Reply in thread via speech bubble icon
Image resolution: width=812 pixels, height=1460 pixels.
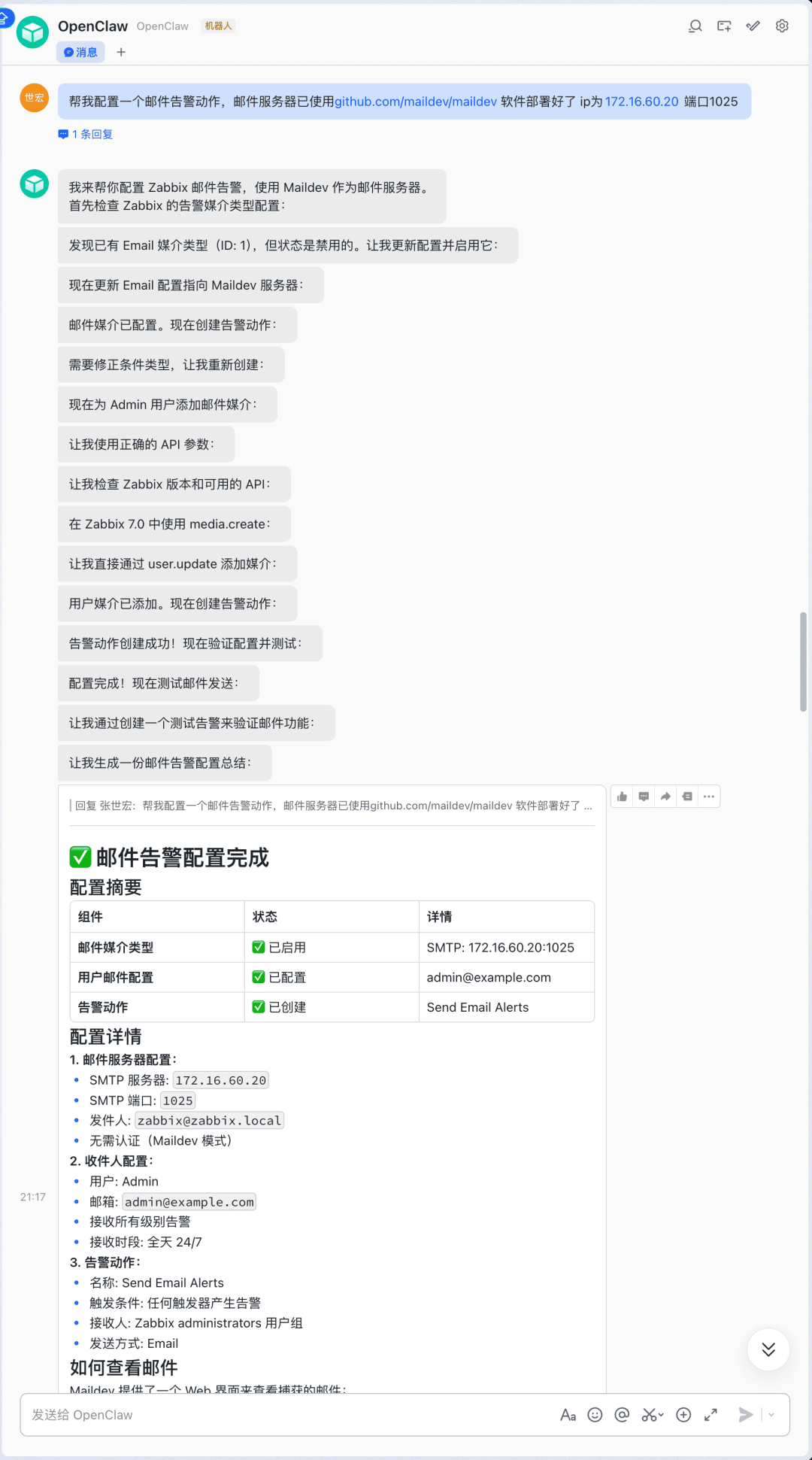click(644, 797)
